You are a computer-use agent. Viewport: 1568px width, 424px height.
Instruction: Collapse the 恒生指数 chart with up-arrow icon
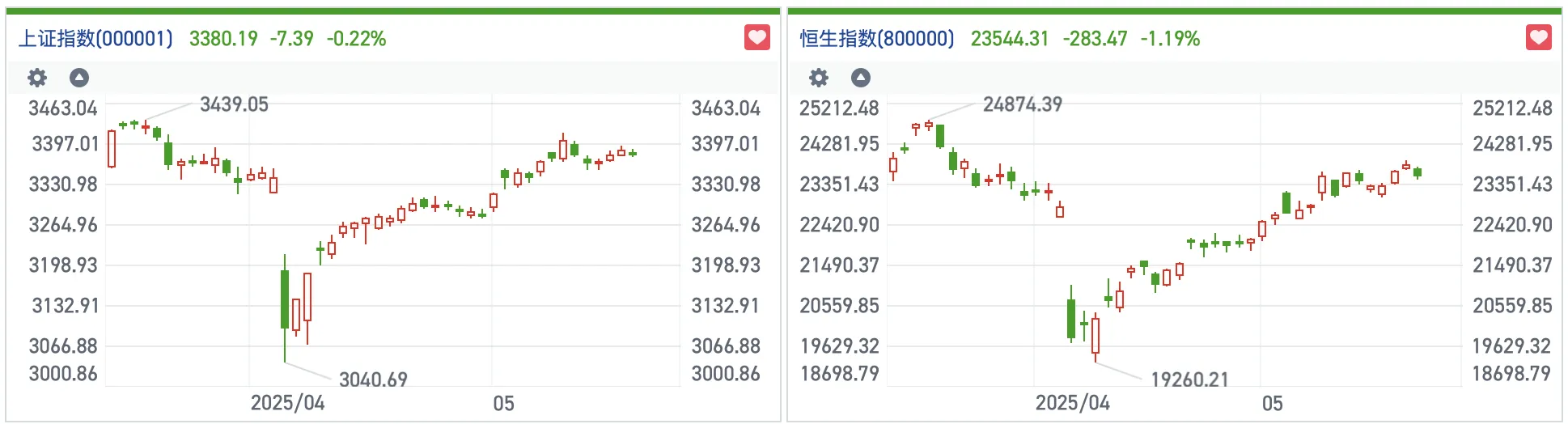coord(861,78)
